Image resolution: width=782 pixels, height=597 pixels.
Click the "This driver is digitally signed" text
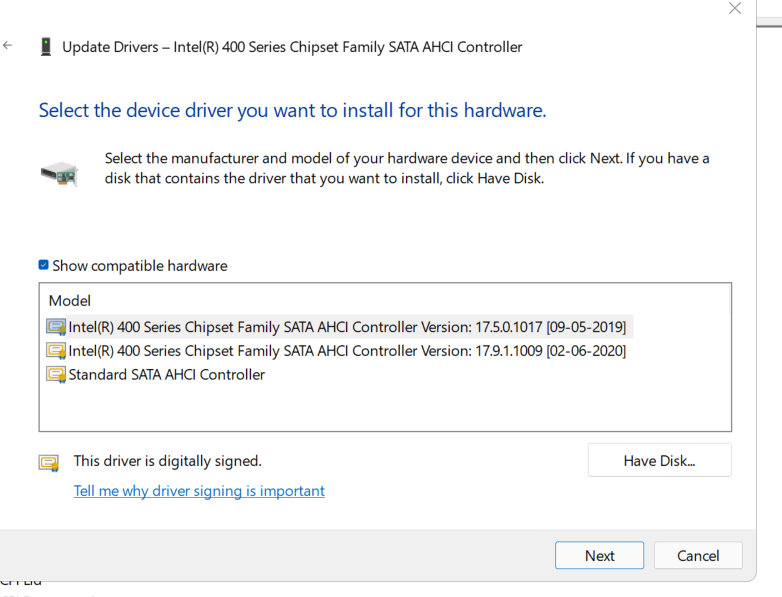point(167,461)
